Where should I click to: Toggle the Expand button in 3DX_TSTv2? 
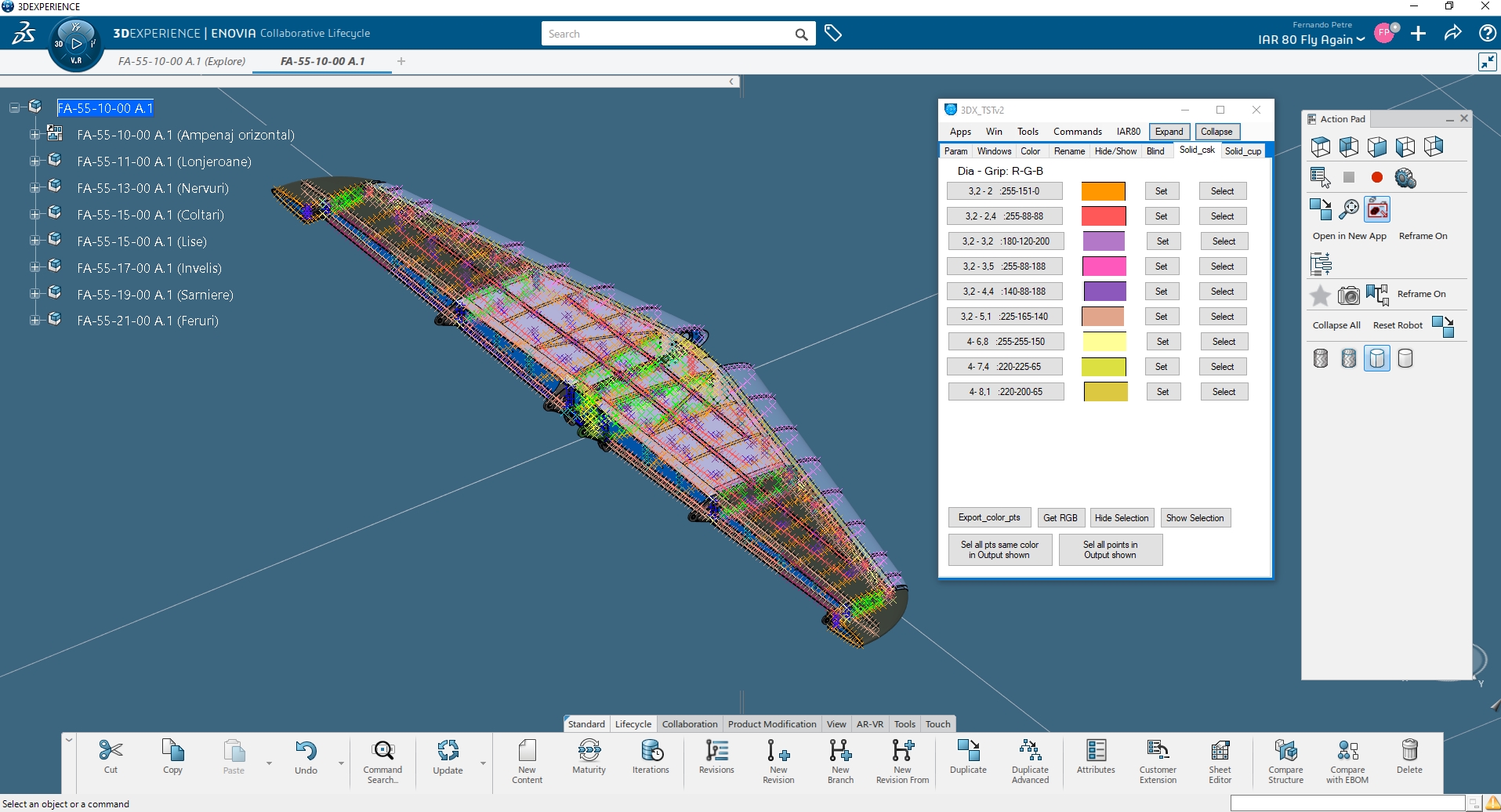pyautogui.click(x=1169, y=132)
